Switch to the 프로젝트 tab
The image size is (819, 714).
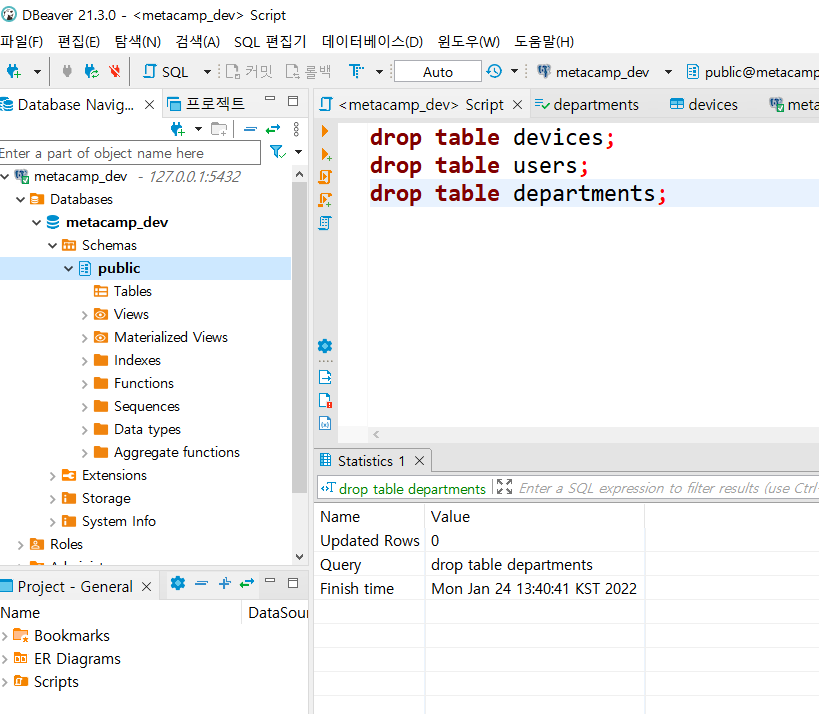coord(206,104)
